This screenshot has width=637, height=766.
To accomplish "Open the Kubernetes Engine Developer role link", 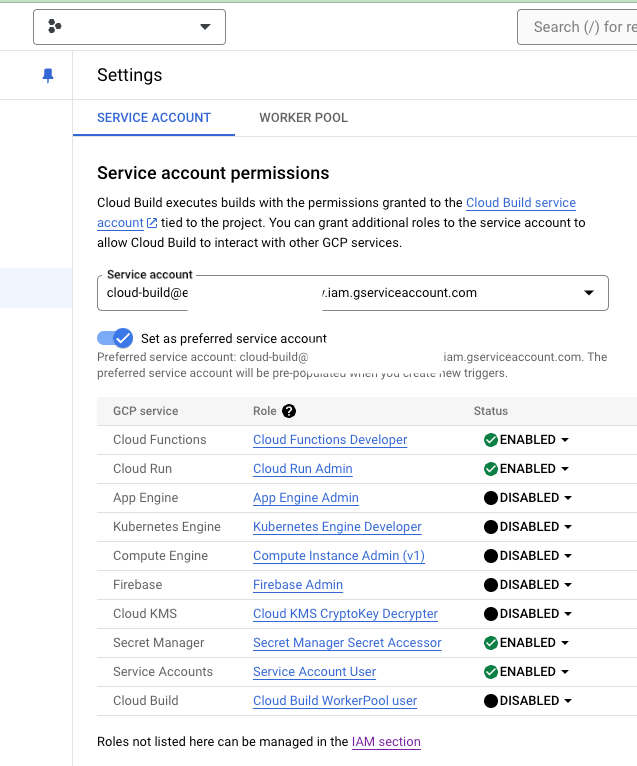I will [337, 527].
